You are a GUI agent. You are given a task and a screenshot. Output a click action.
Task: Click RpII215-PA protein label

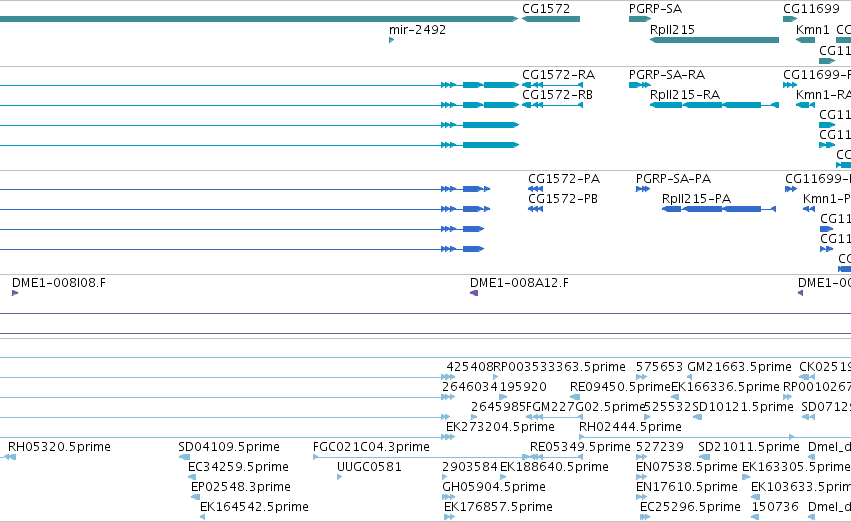pyautogui.click(x=696, y=199)
